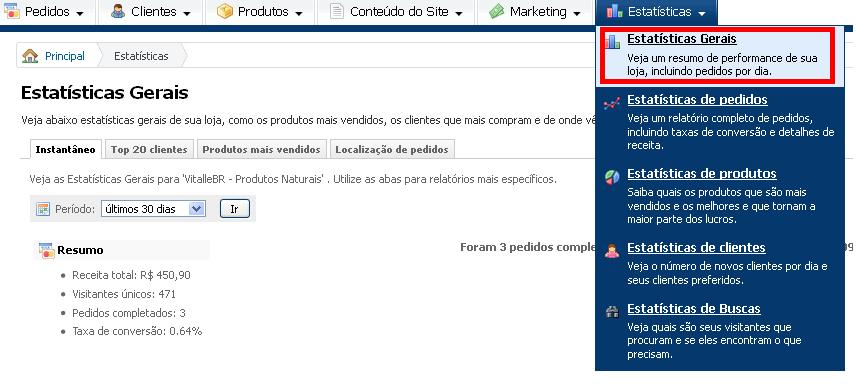Click the 'Foram 3 pedidos' summary text
The height and width of the screenshot is (389, 857).
click(527, 247)
